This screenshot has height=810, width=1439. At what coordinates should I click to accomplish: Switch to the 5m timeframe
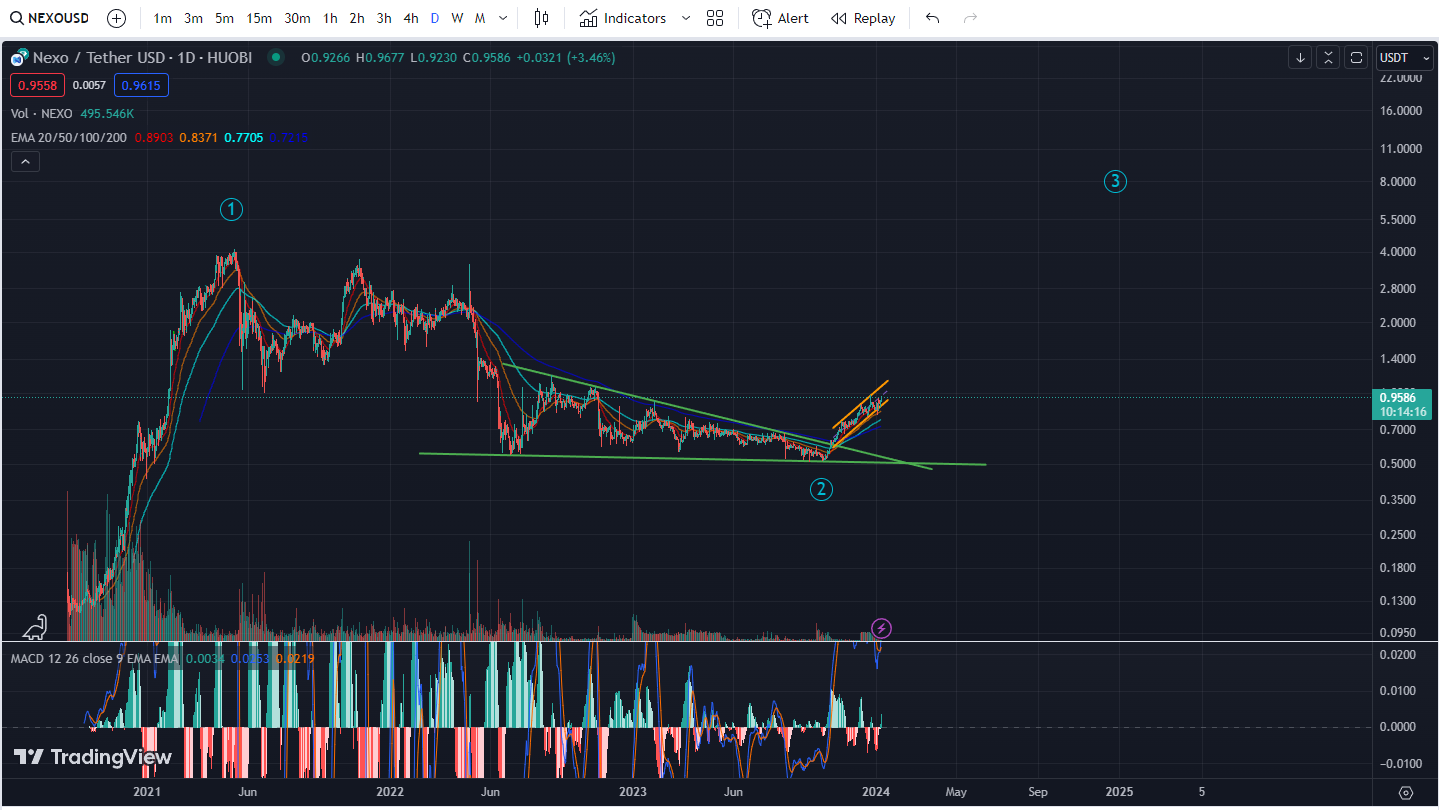point(224,18)
